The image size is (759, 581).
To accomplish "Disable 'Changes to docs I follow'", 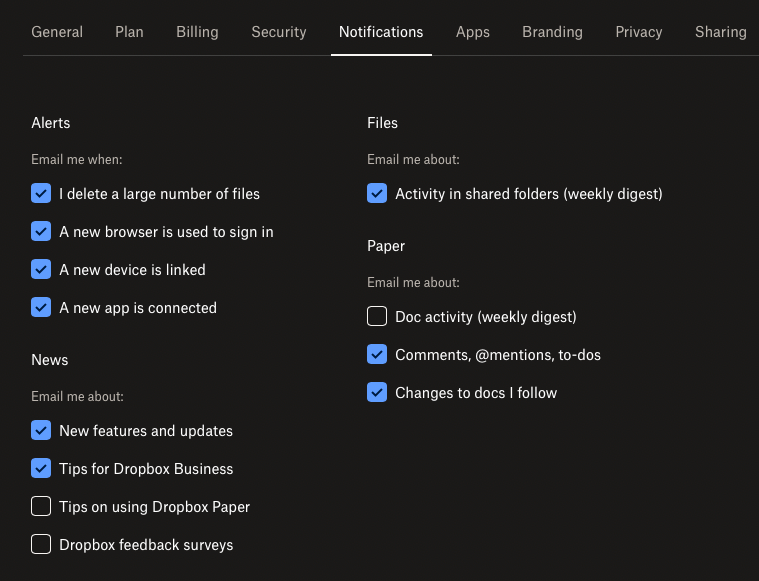I will click(x=377, y=393).
